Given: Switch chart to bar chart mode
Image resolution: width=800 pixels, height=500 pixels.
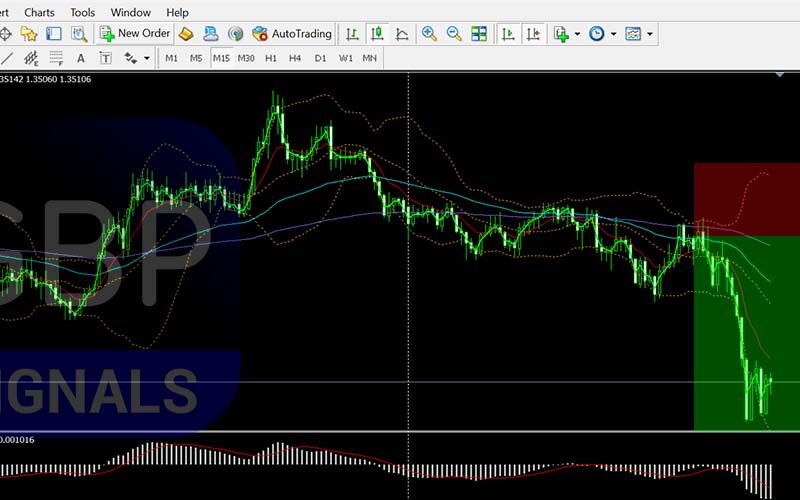Looking at the screenshot, I should (x=352, y=34).
